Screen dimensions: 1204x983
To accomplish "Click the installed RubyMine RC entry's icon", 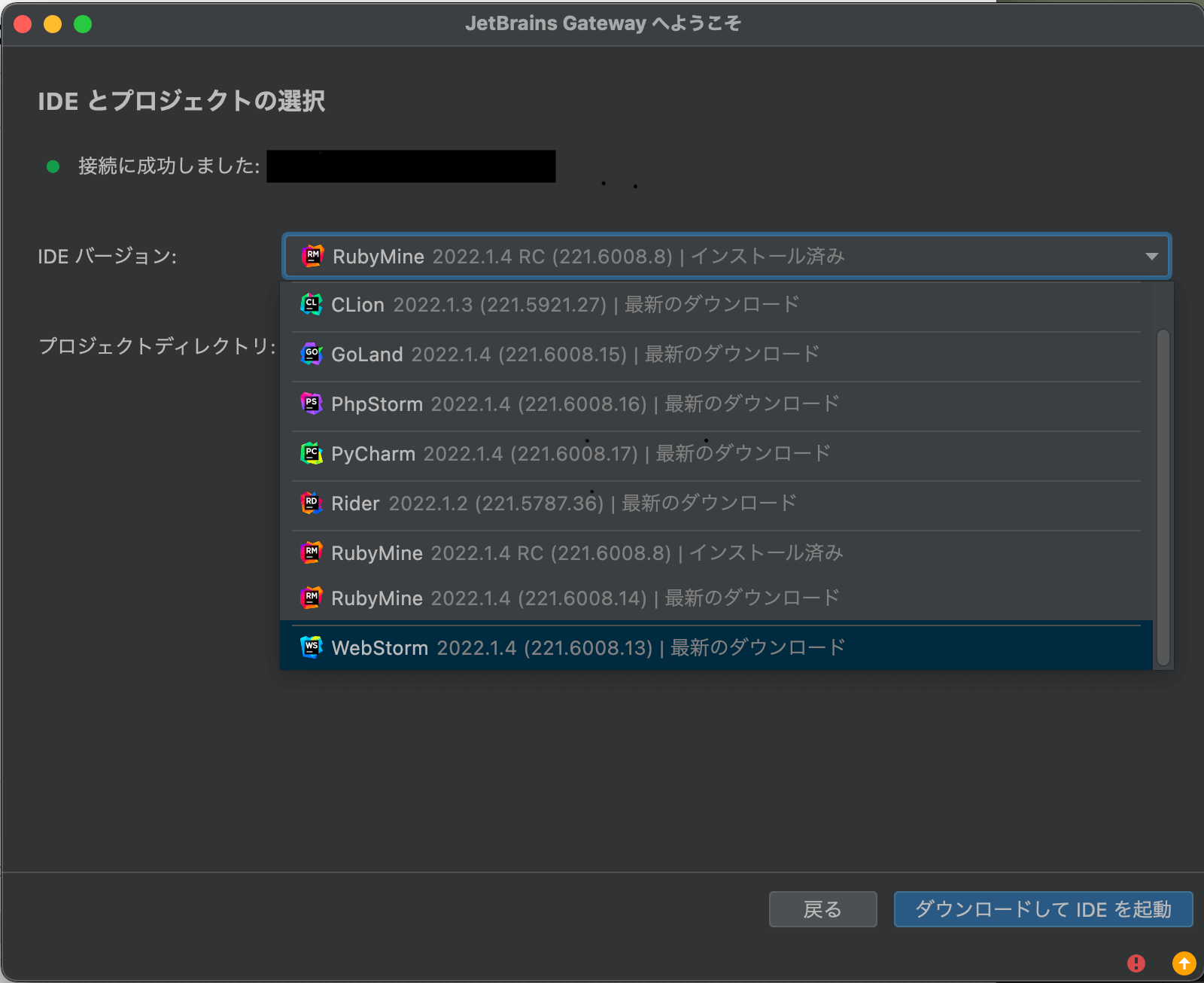I will (x=312, y=552).
